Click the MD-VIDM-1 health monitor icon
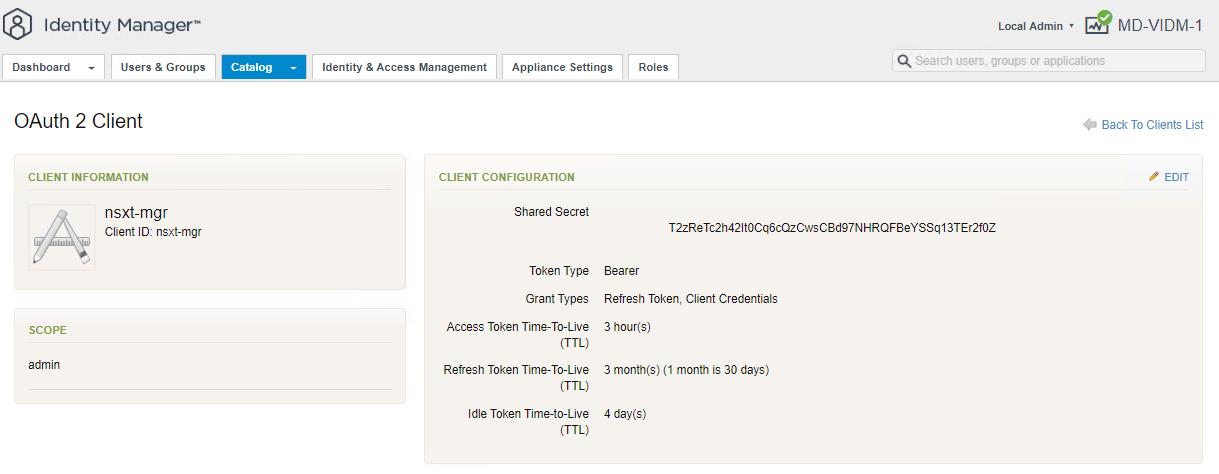This screenshot has width=1219, height=474. click(1097, 23)
